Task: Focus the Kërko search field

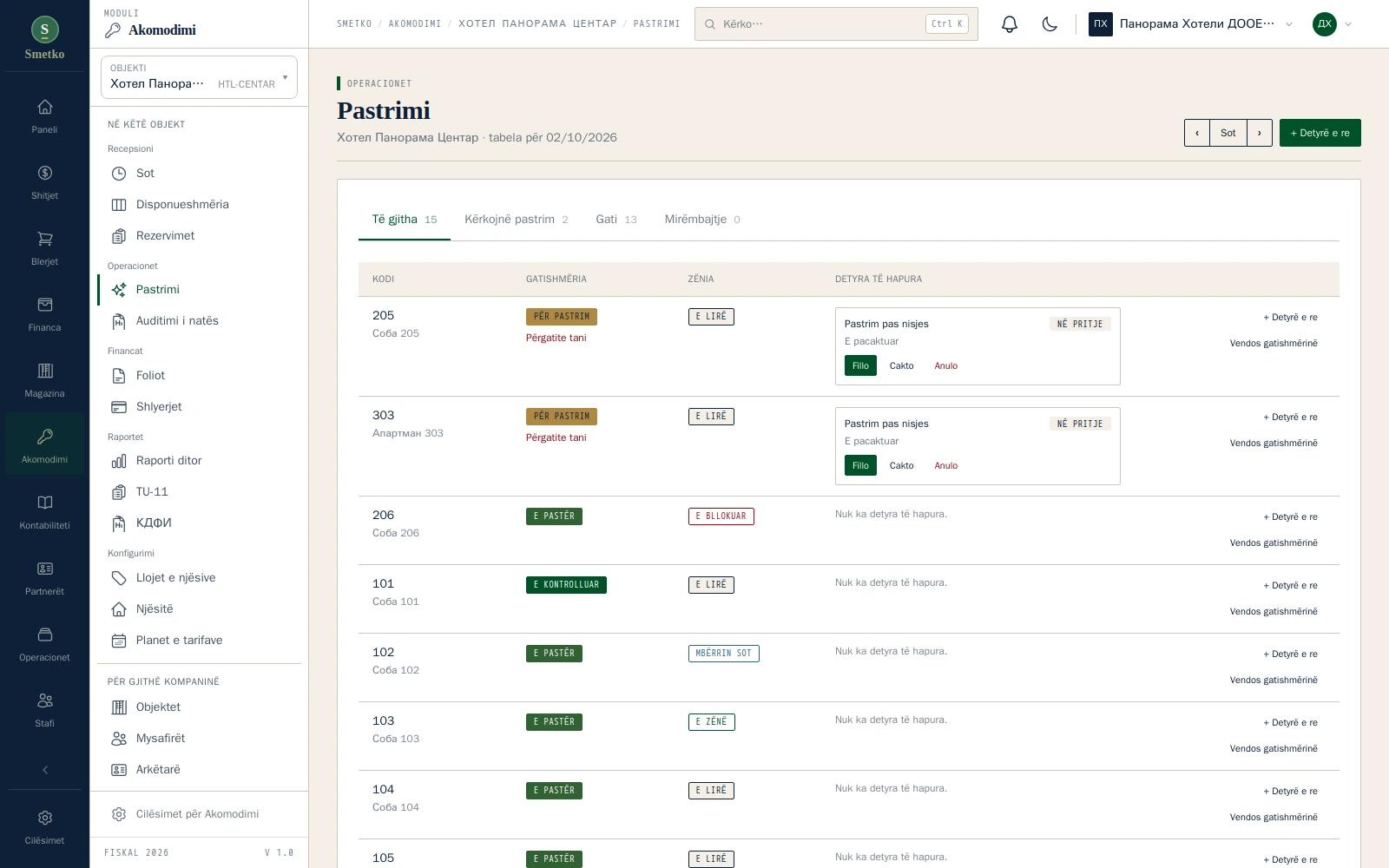Action: tap(836, 24)
